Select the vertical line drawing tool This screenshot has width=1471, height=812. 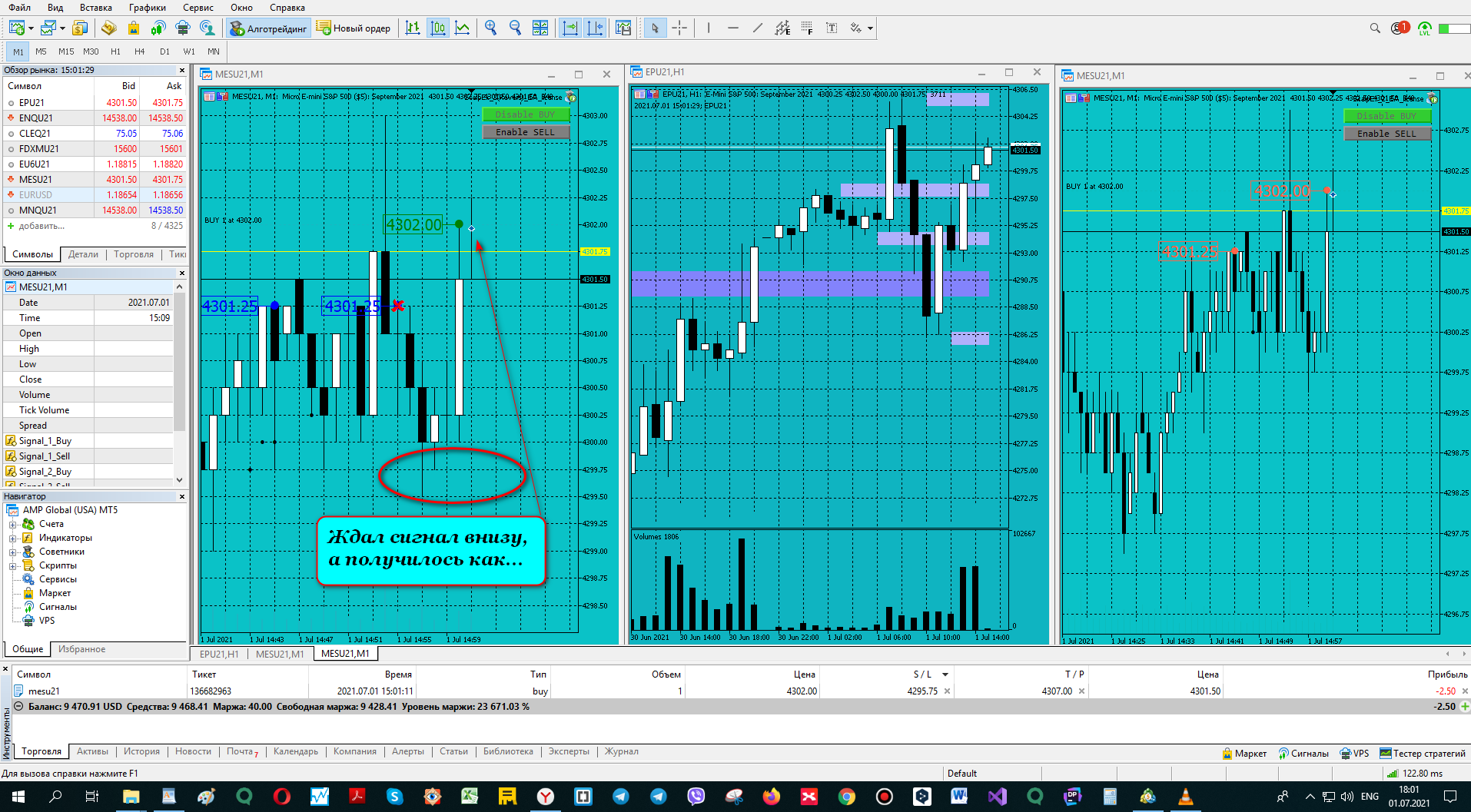[708, 28]
